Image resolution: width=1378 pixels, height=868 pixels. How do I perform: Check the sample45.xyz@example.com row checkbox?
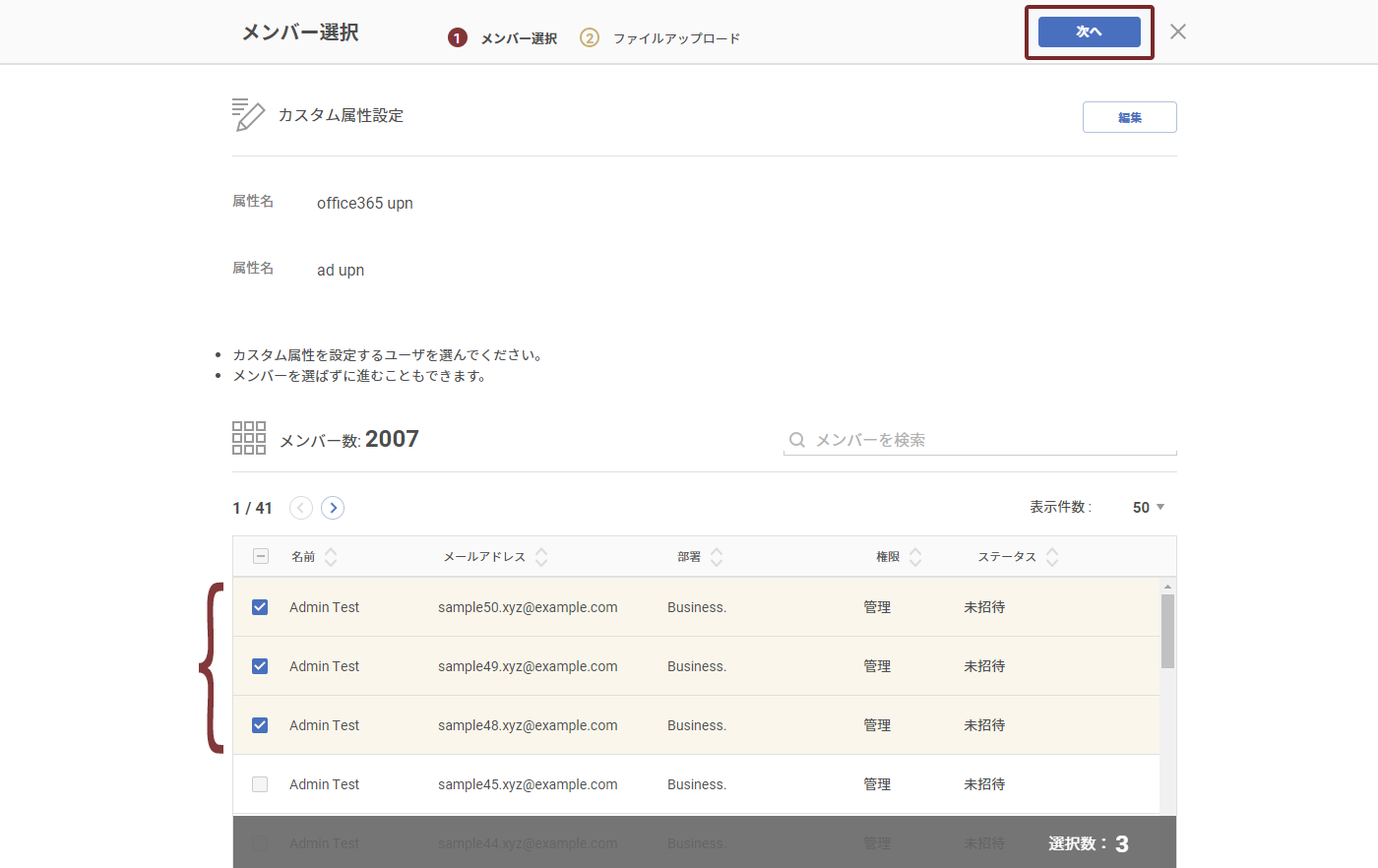260,784
